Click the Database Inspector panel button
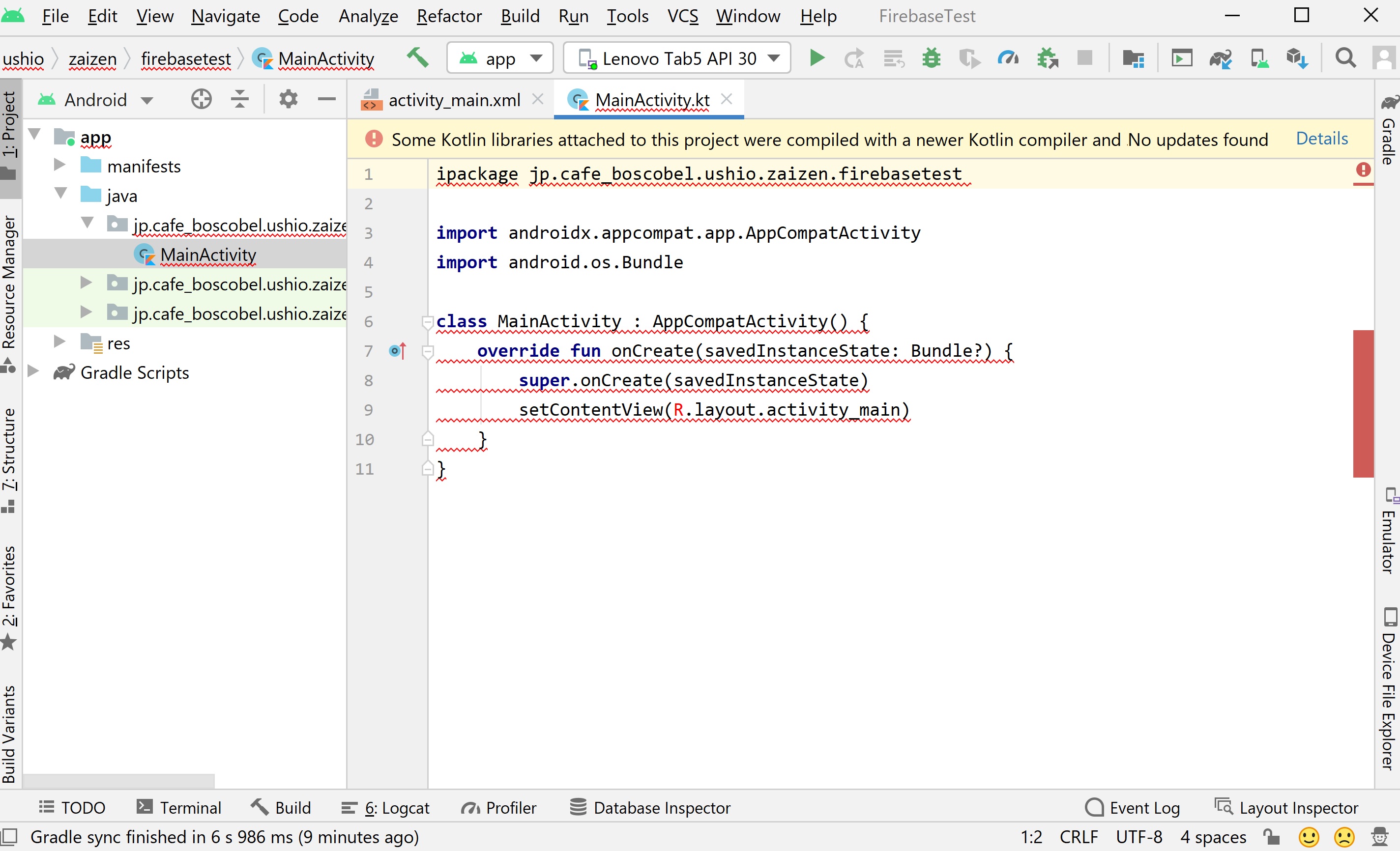Screen dimensions: 1400x851 650,808
